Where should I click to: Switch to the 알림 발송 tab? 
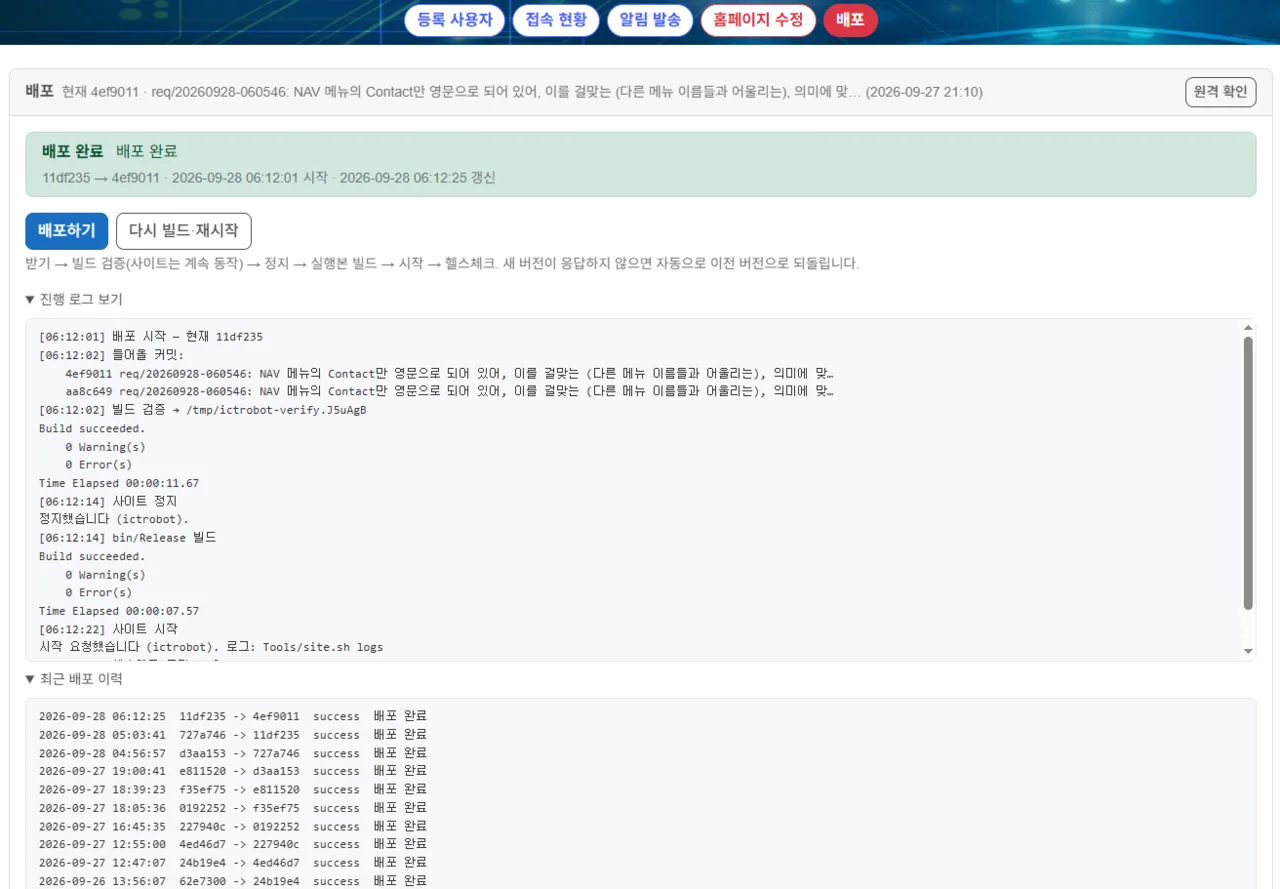tap(650, 20)
